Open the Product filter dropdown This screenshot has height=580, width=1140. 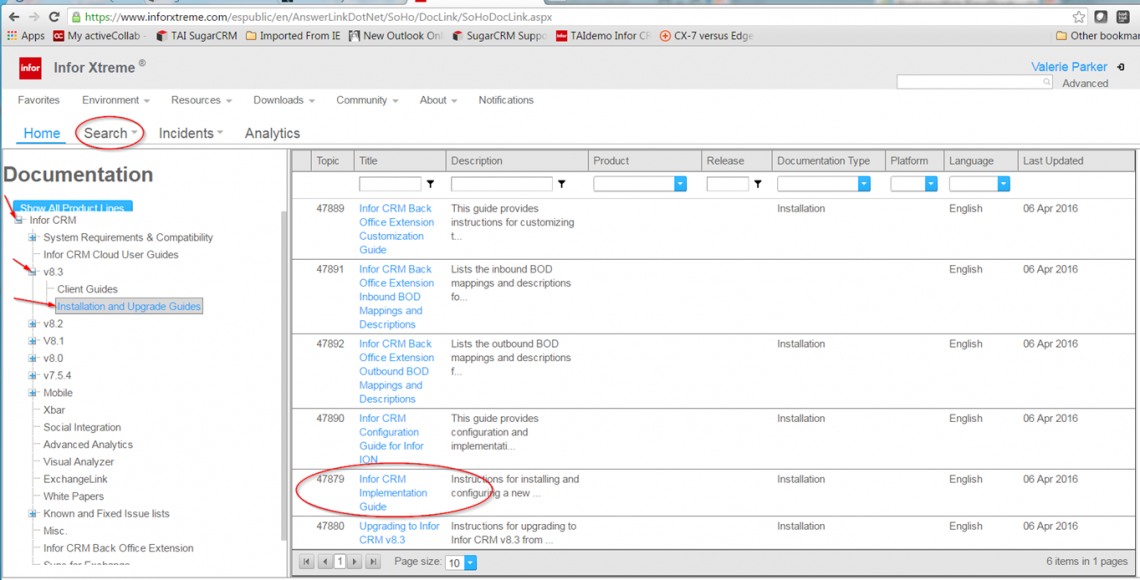point(680,184)
